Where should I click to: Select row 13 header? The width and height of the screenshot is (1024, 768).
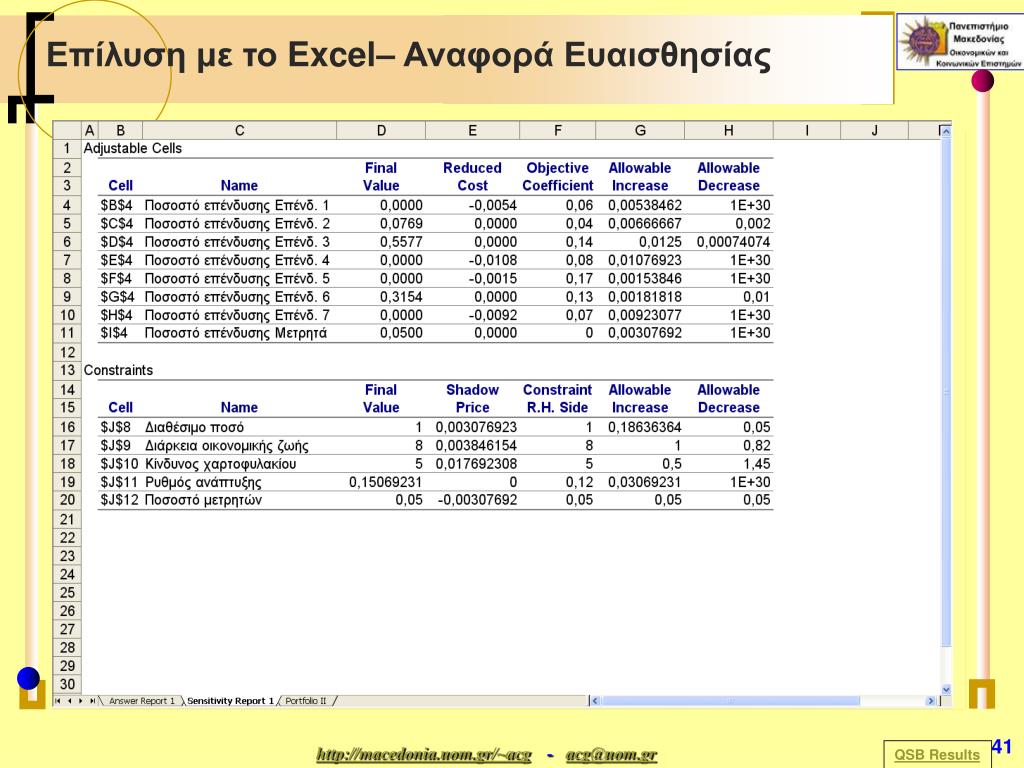tap(67, 370)
